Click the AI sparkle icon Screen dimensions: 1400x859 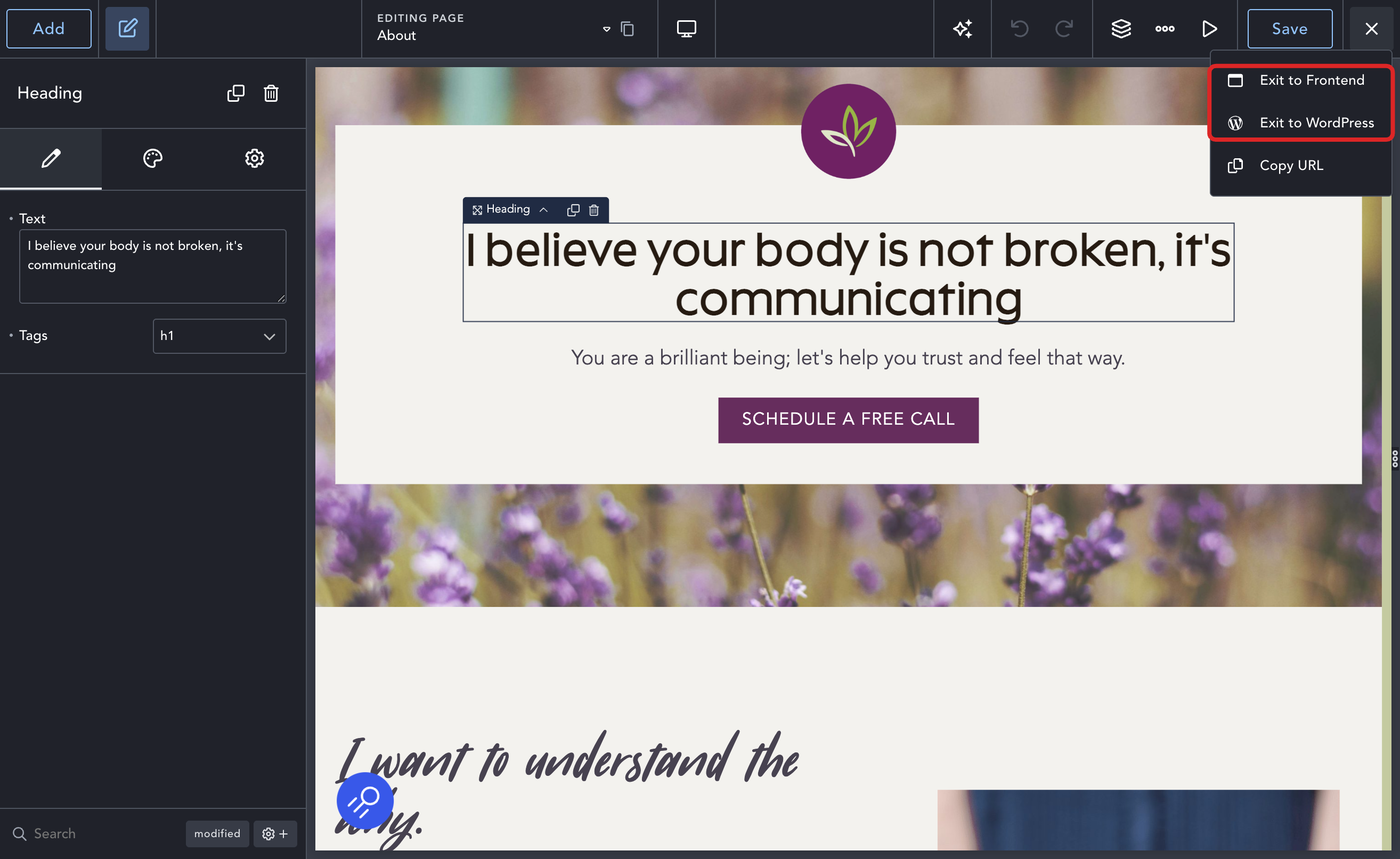(x=963, y=29)
